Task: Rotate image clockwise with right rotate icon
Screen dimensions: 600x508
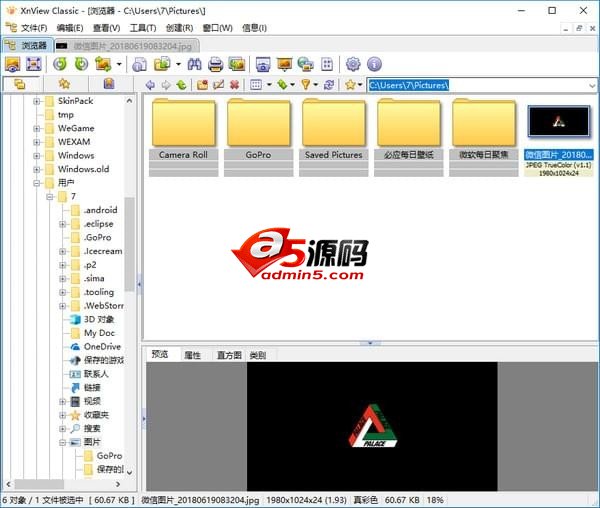Action: tap(81, 64)
